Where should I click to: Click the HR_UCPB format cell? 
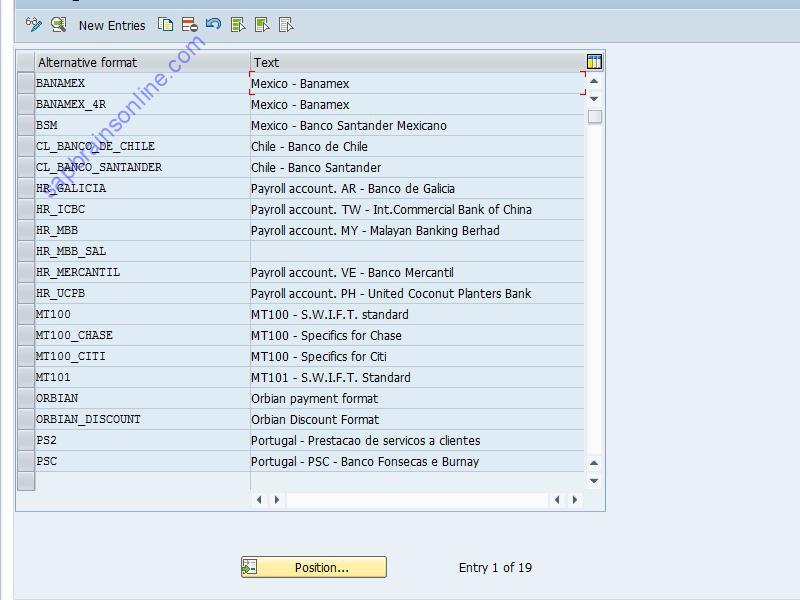click(x=142, y=293)
